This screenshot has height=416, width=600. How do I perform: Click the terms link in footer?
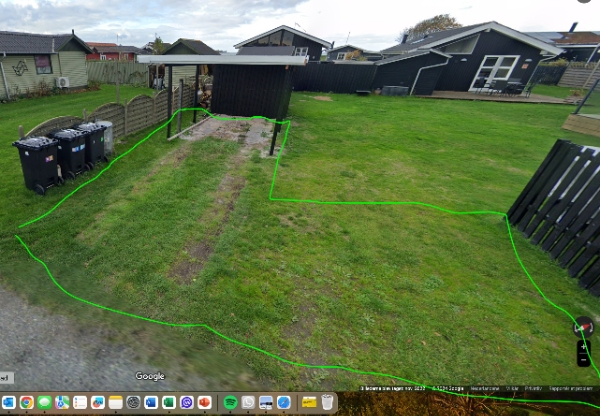[x=512, y=388]
